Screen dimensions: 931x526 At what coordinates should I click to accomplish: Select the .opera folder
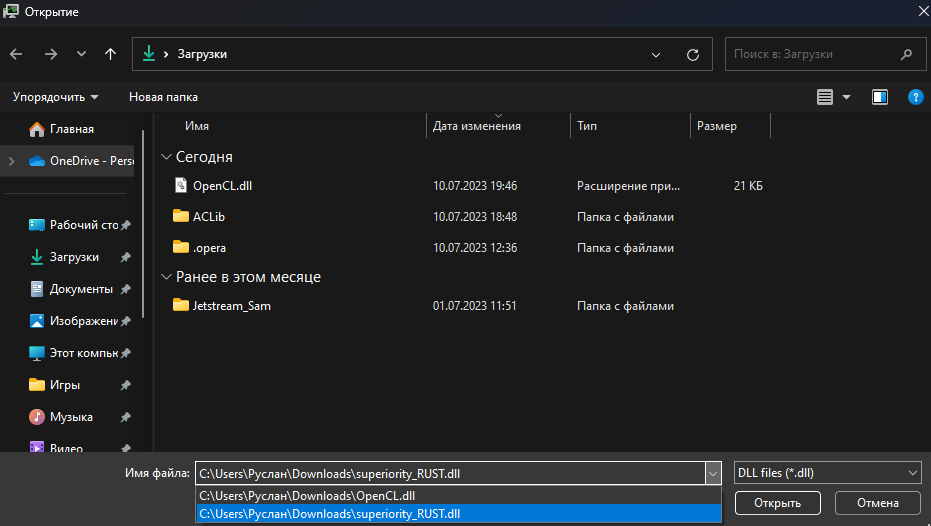(x=209, y=247)
